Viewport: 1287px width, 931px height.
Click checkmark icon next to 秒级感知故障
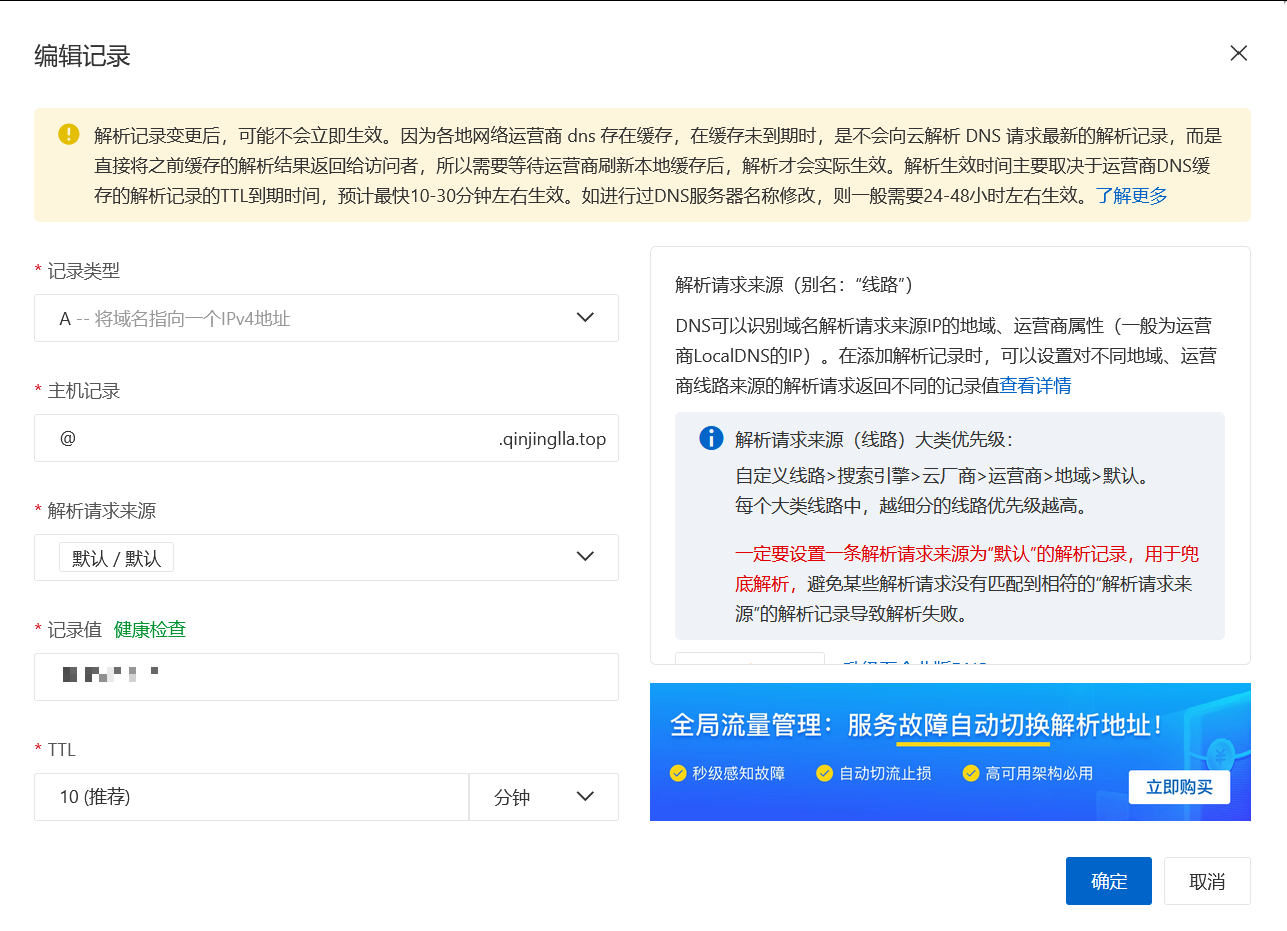click(678, 773)
